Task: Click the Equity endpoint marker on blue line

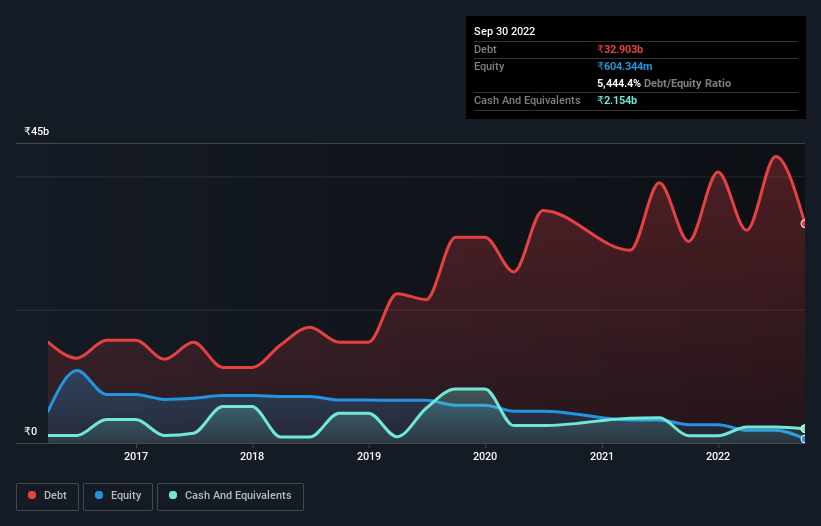Action: 804,439
